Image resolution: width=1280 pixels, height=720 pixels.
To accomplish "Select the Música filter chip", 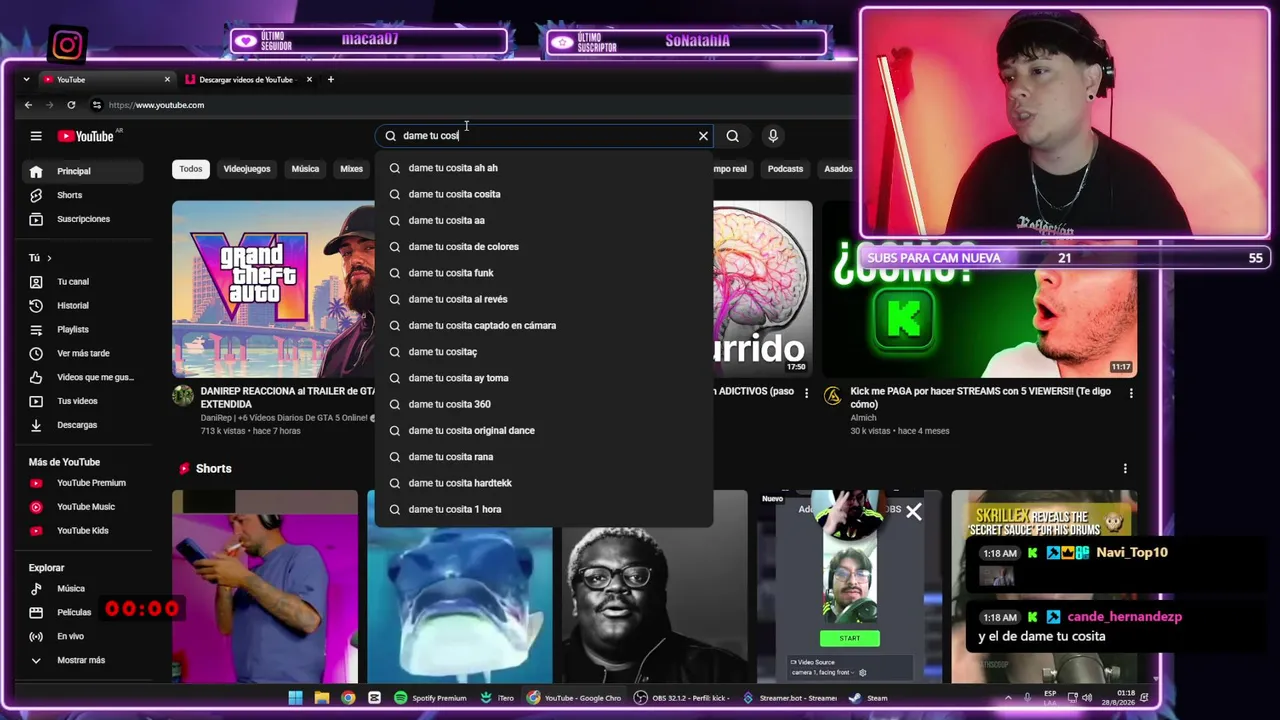I will point(305,169).
